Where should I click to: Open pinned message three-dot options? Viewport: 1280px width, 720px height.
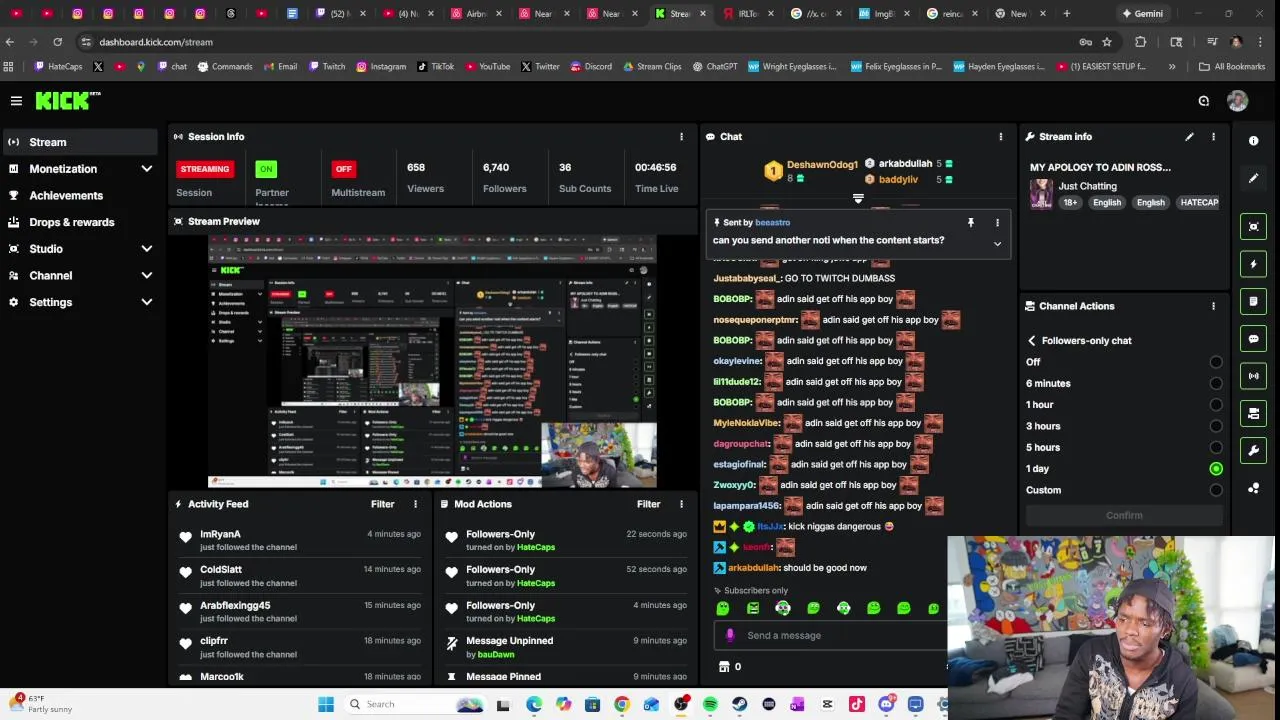click(997, 223)
